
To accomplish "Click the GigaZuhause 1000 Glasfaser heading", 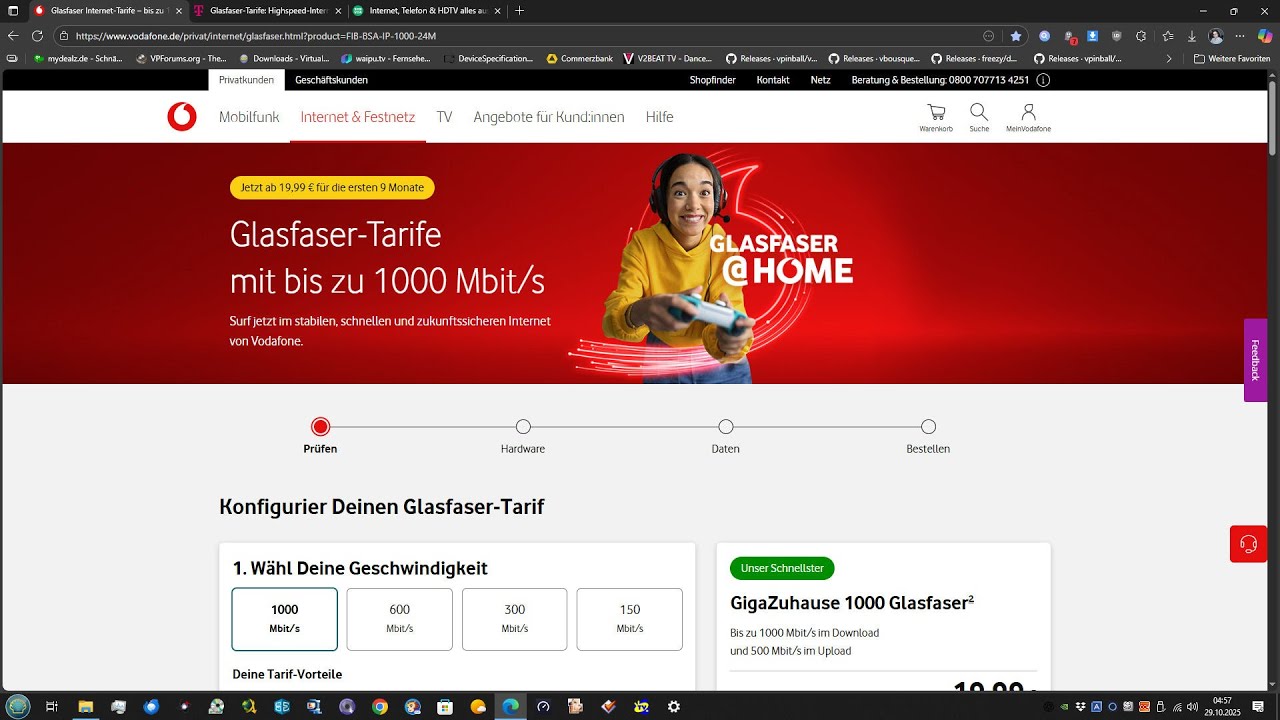I will coord(852,602).
